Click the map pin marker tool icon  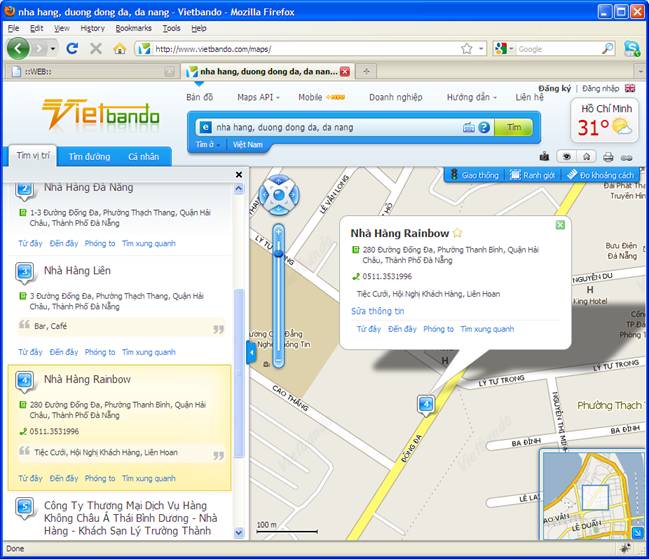544,156
